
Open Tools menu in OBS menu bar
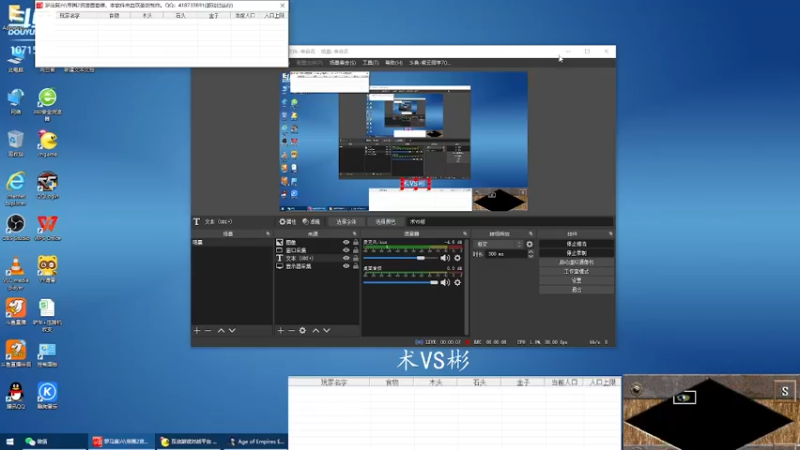coord(370,63)
